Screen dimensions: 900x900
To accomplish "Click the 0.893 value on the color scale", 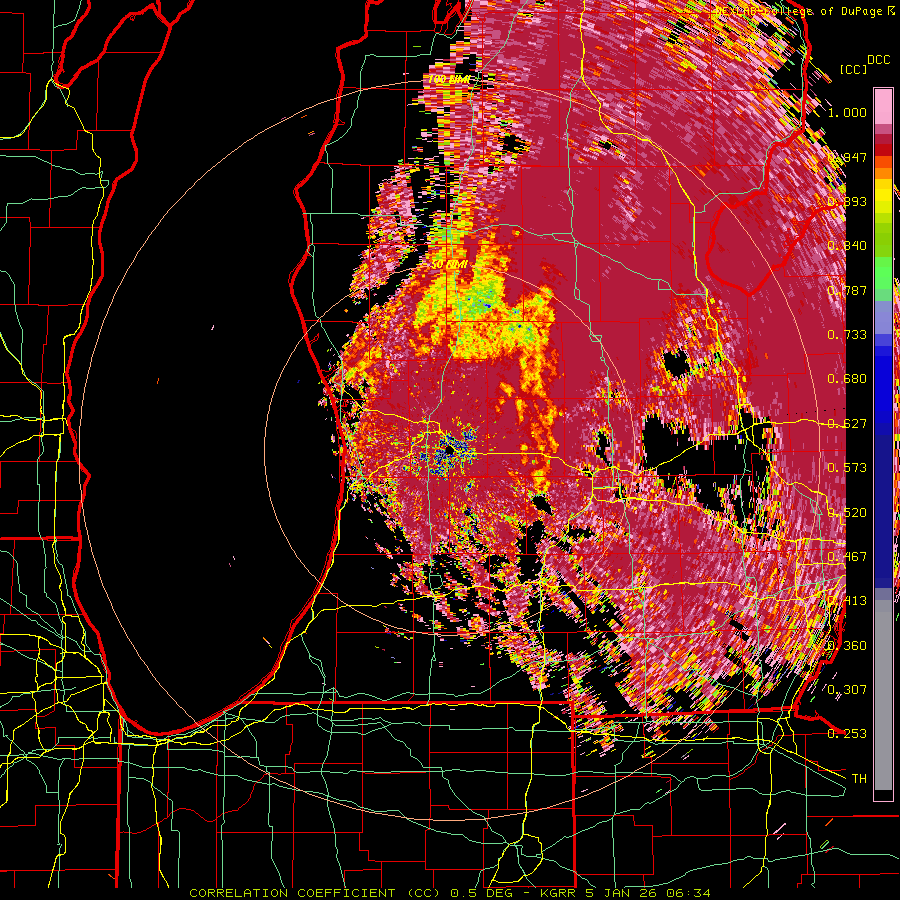I will [847, 201].
